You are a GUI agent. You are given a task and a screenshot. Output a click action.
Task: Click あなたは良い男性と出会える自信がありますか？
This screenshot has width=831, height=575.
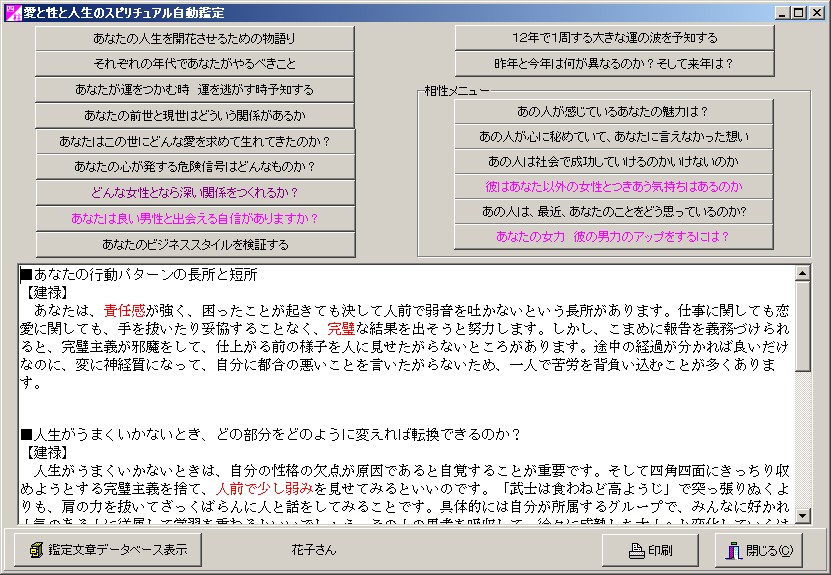click(195, 218)
